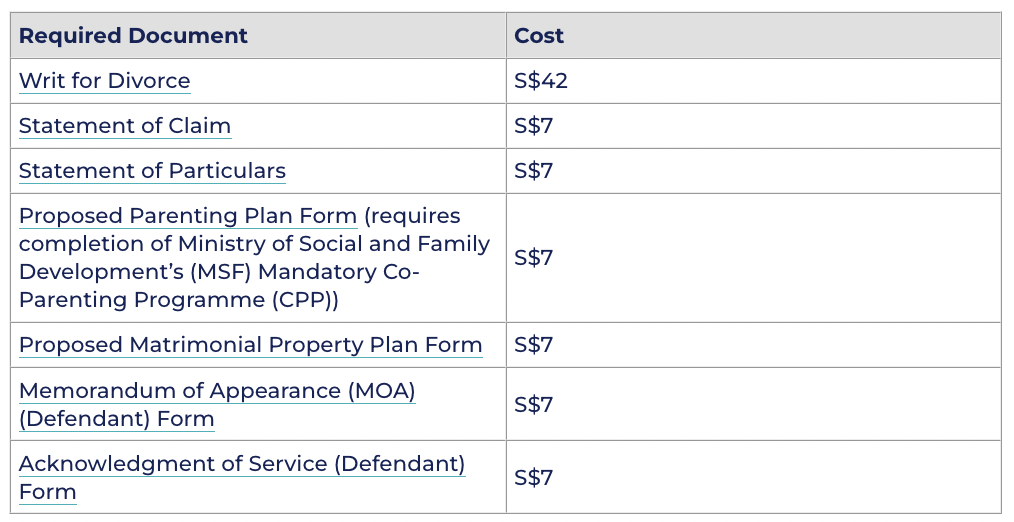Click the 'Ministry of Social and Family' text
This screenshot has width=1014, height=522.
tap(334, 244)
